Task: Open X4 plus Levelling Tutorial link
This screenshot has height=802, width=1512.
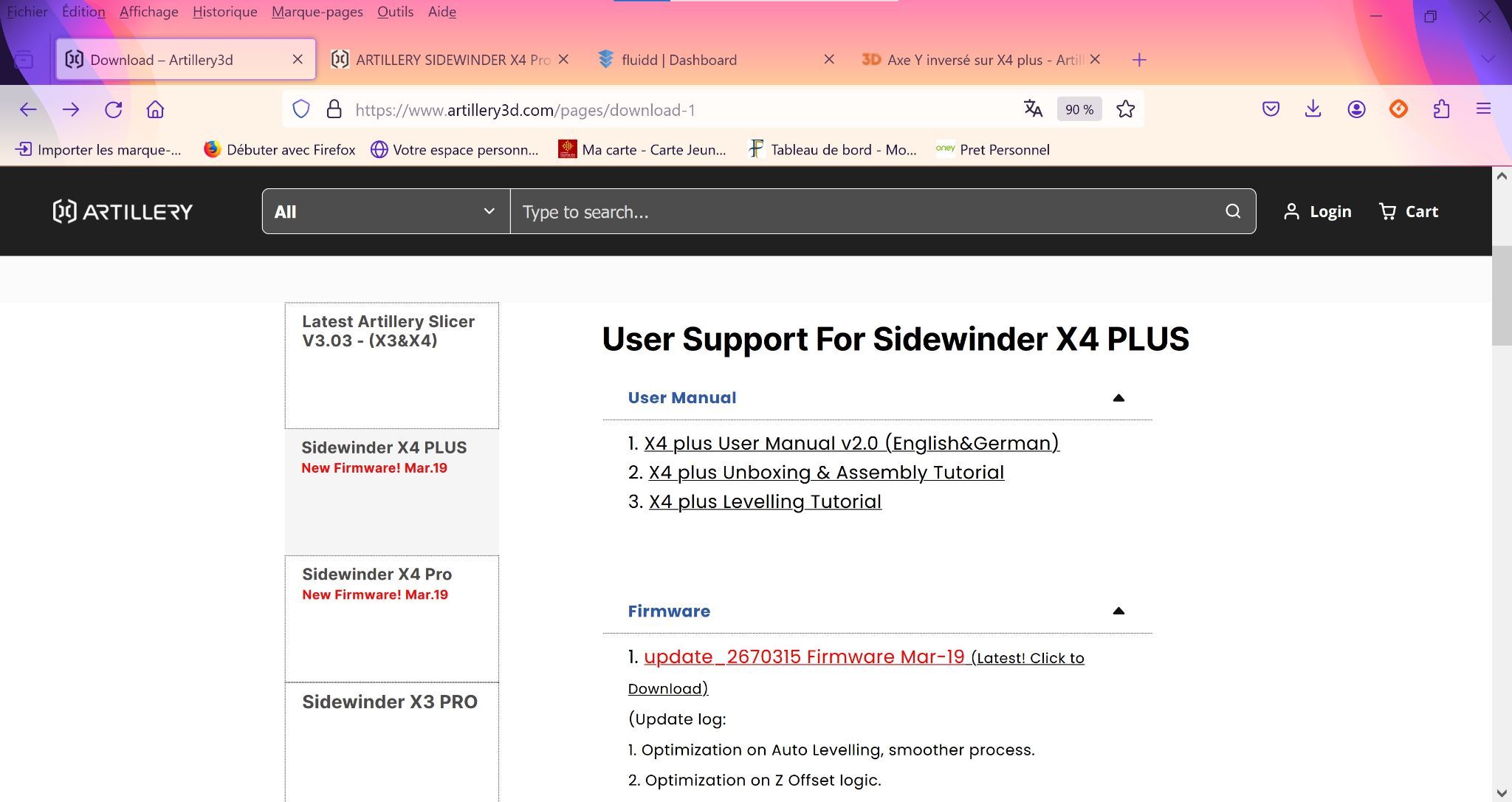Action: point(765,501)
